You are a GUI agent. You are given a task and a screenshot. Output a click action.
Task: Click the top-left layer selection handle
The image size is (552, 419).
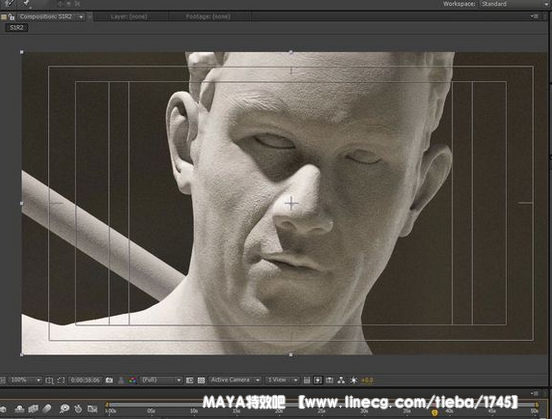pos(22,52)
